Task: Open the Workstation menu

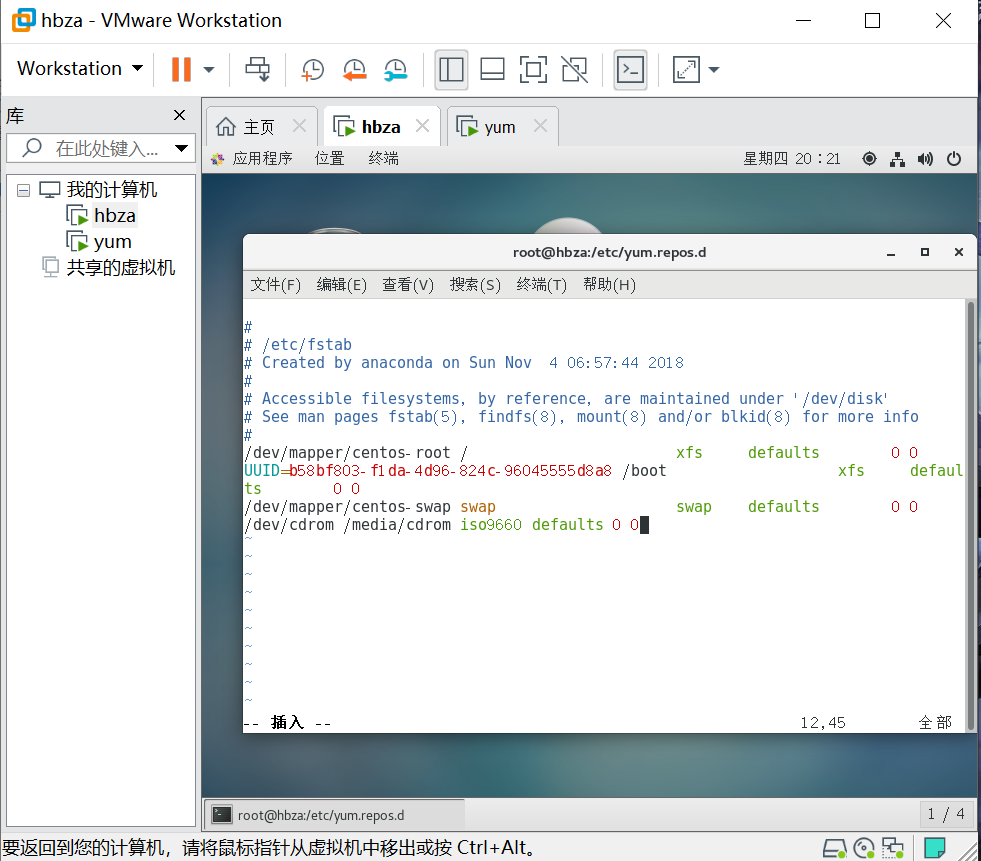Action: click(79, 68)
